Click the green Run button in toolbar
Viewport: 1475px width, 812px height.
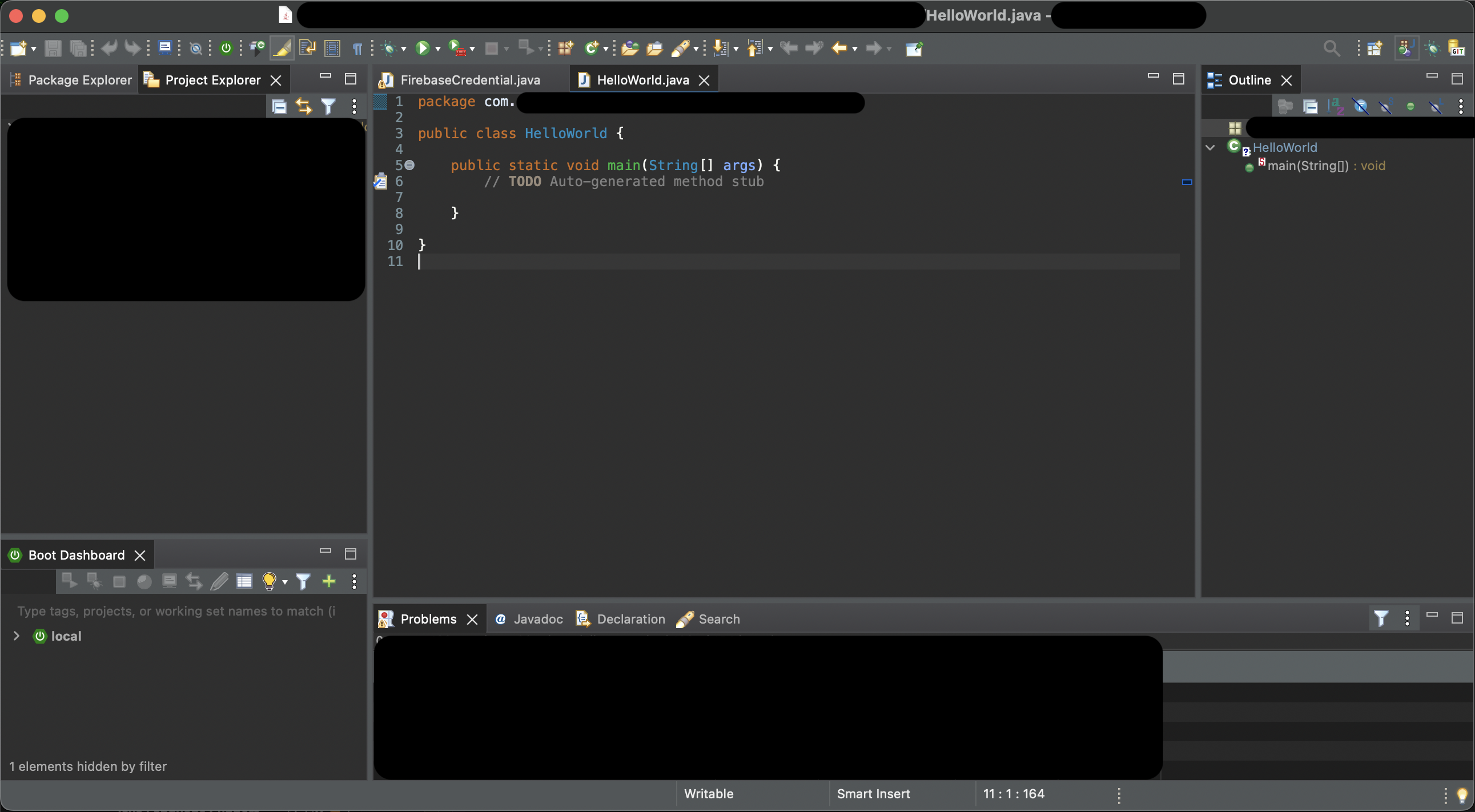(423, 49)
